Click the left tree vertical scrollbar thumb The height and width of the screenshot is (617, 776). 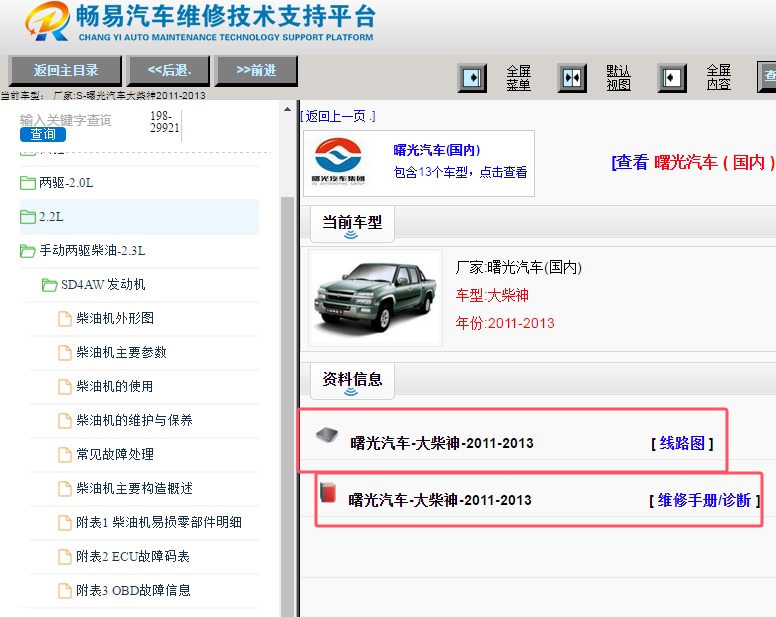tap(288, 406)
